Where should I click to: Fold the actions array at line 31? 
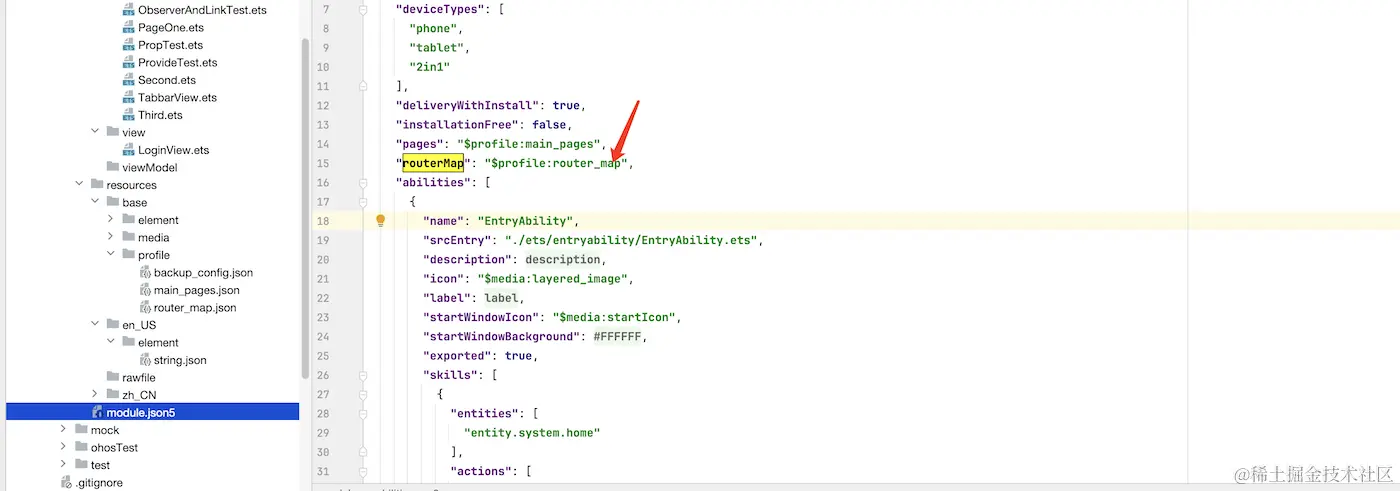(362, 471)
